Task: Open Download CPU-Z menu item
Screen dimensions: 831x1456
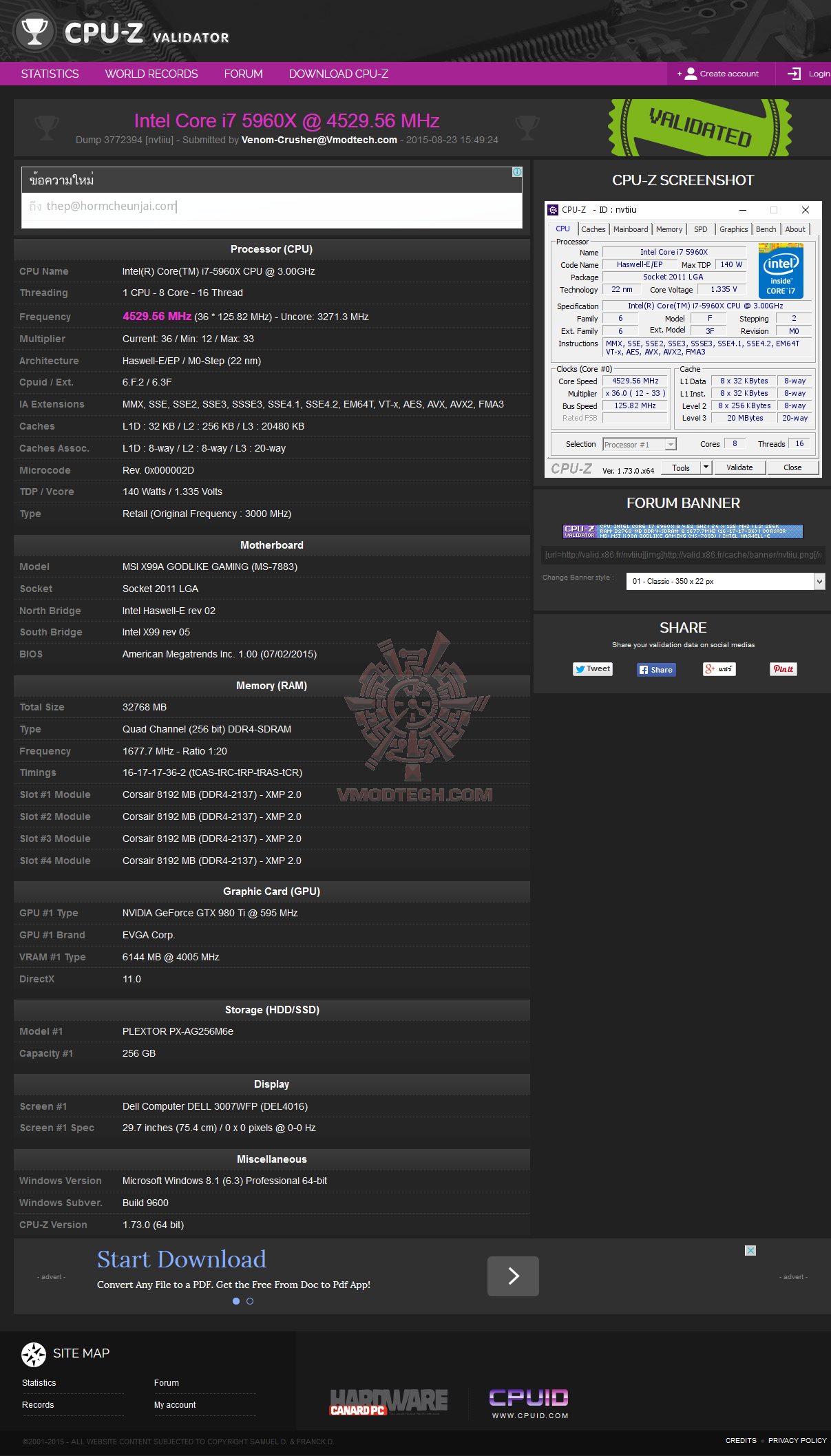Action: pyautogui.click(x=339, y=74)
